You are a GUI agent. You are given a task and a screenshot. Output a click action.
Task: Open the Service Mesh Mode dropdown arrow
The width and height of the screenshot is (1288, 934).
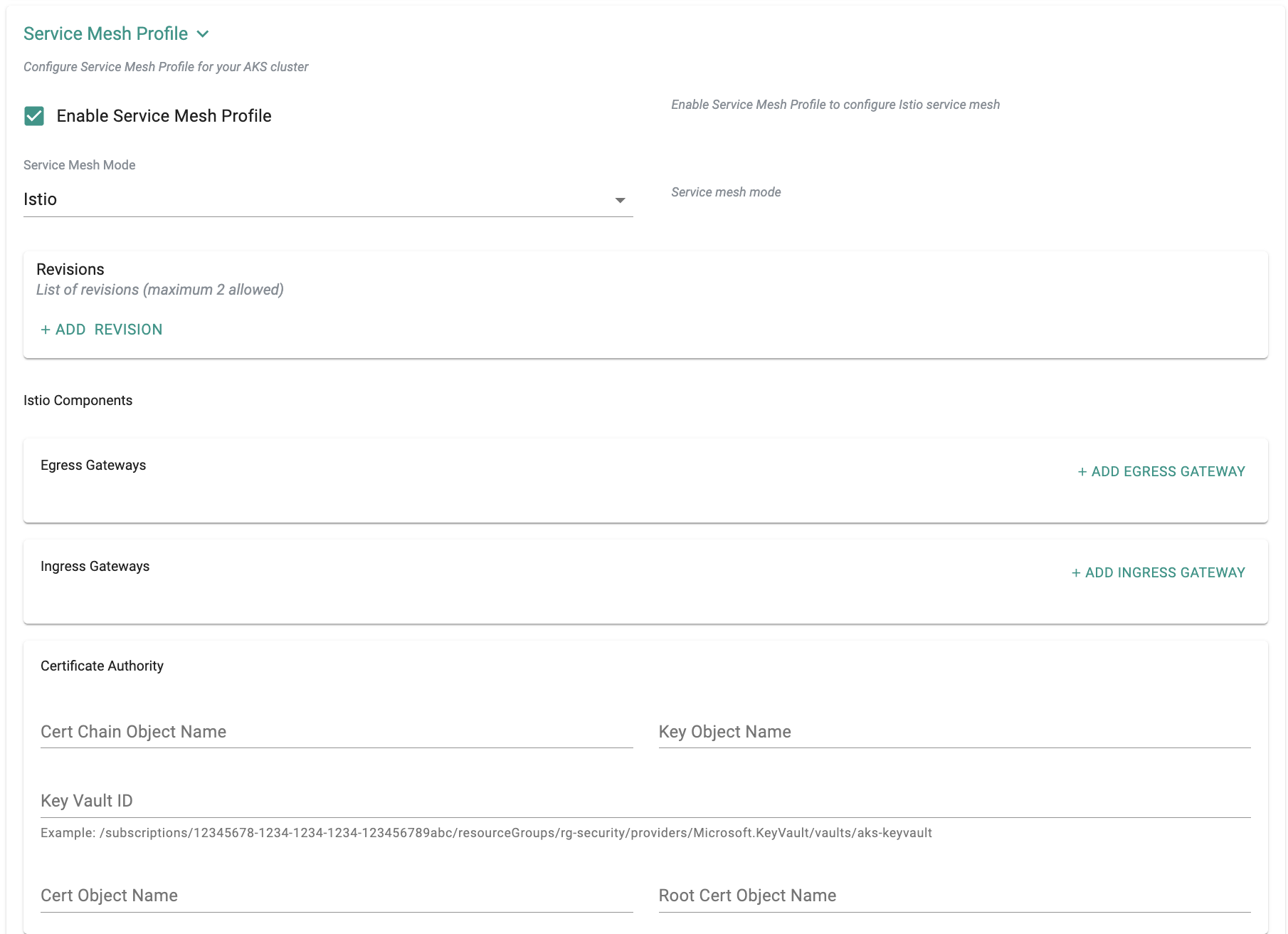tap(620, 200)
